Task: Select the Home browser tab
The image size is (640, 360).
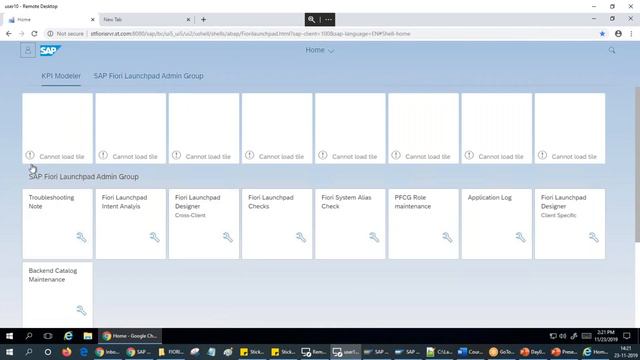Action: pos(50,20)
